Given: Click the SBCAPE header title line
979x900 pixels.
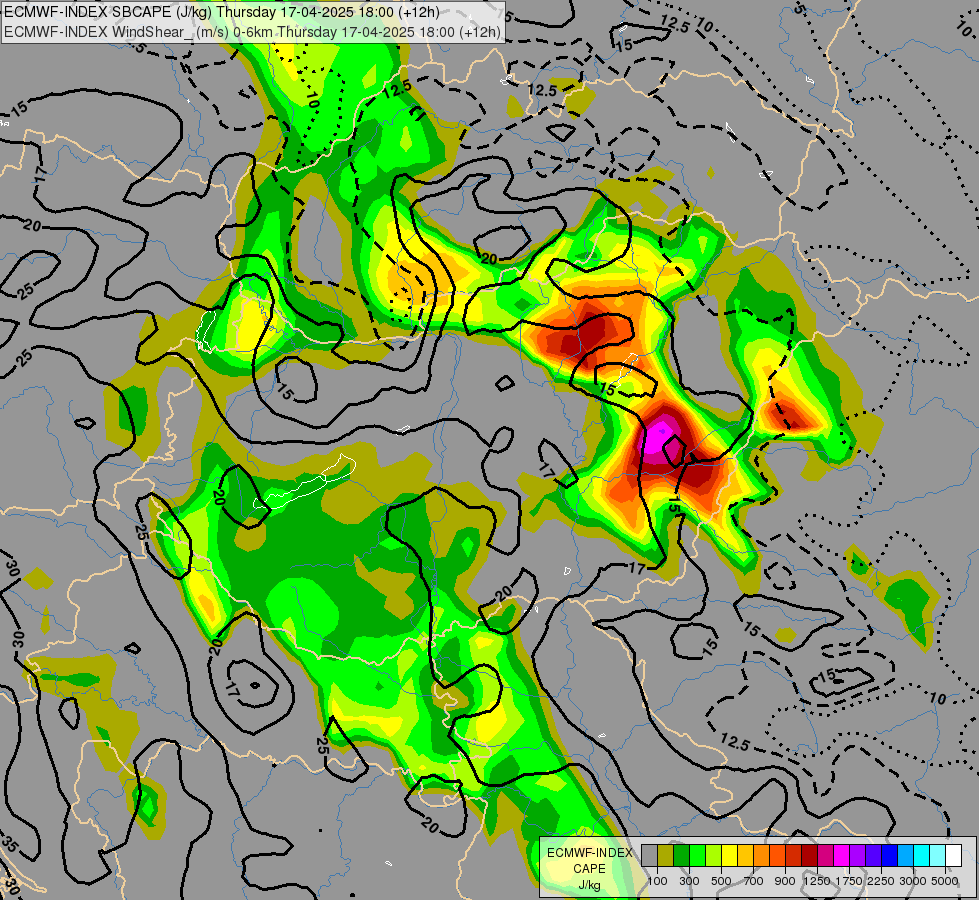Looking at the screenshot, I should tap(222, 12).
